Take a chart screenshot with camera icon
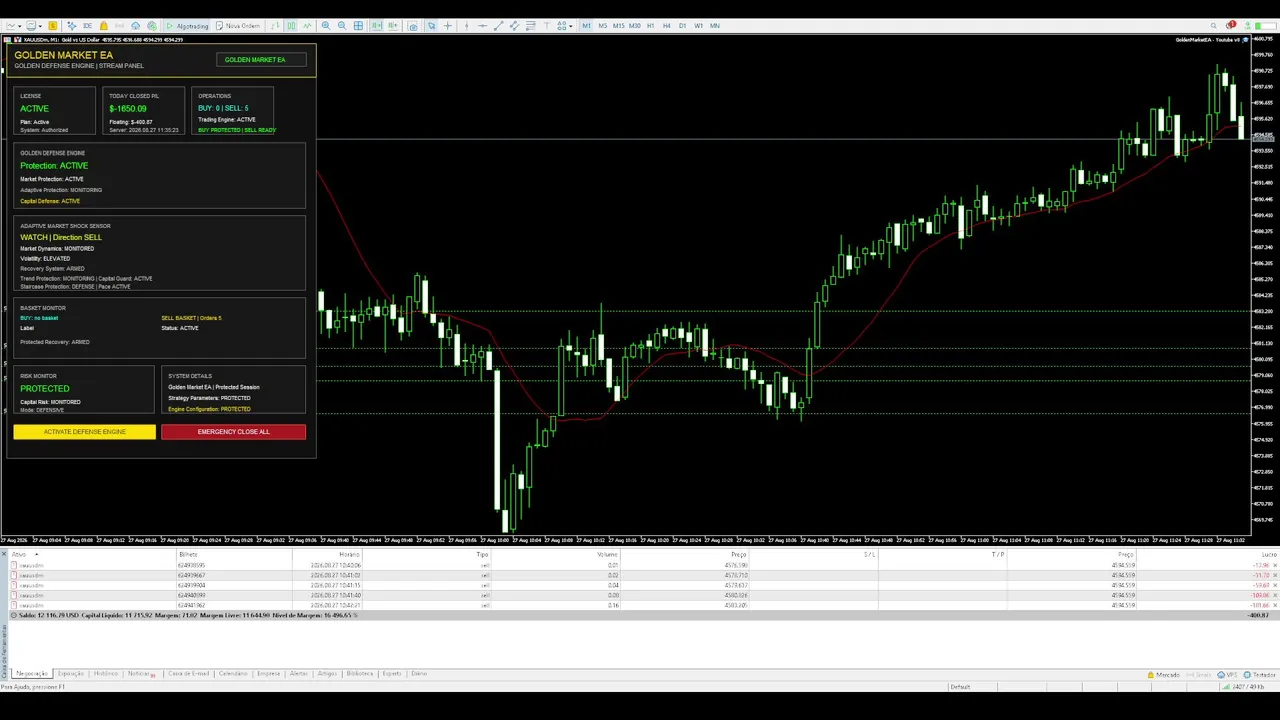This screenshot has width=1280, height=720. point(413,26)
